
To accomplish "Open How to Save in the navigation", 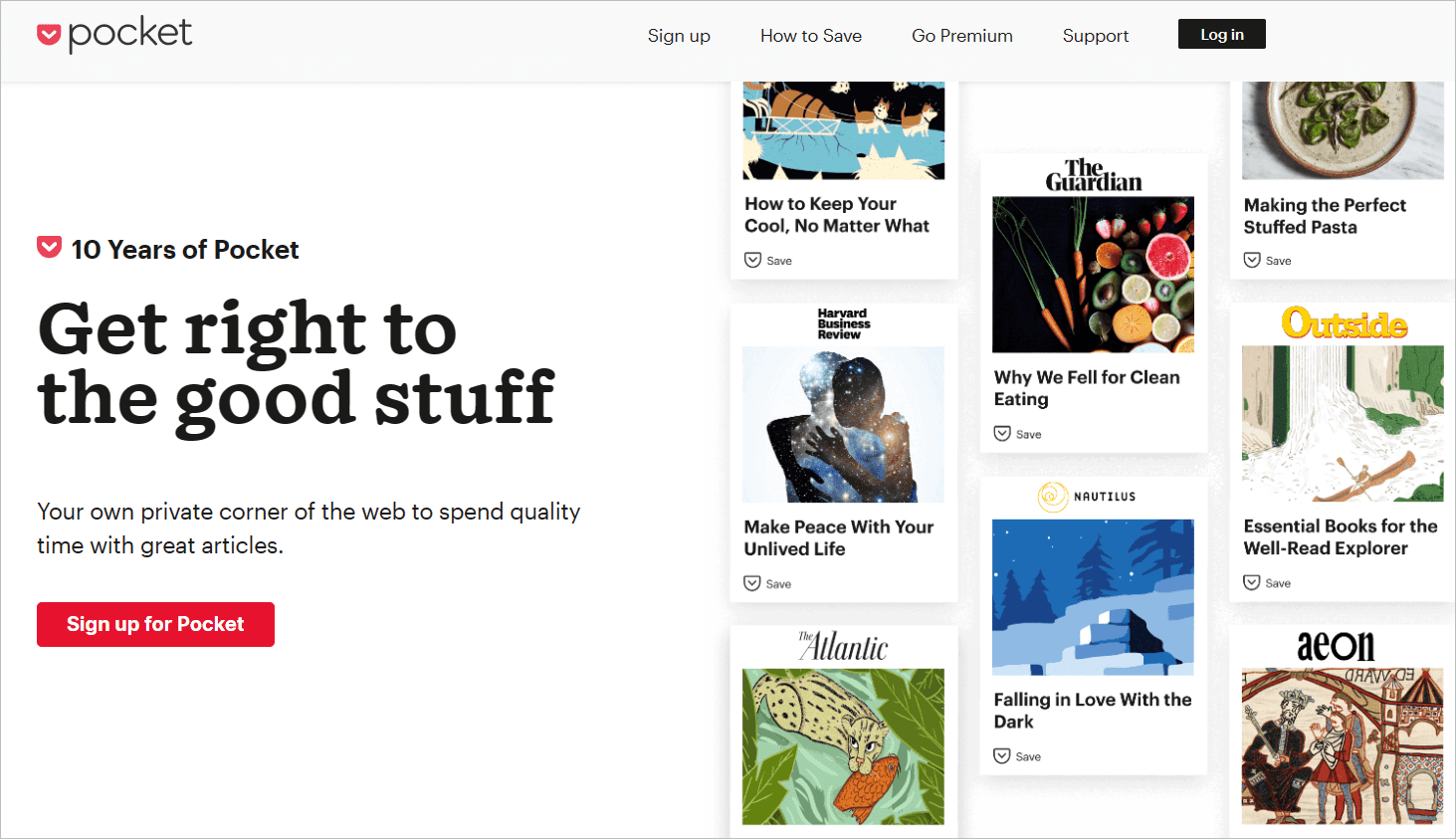I will coord(811,36).
